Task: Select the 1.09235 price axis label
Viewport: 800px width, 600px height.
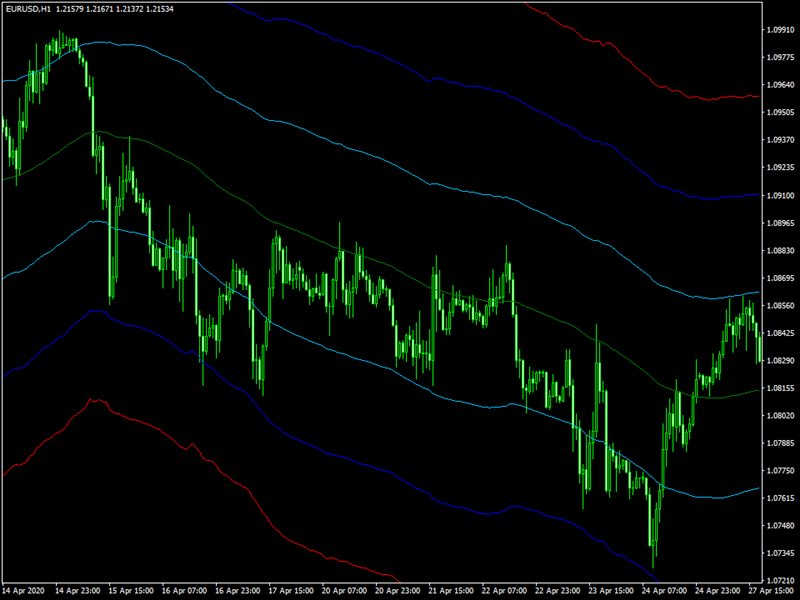Action: 780,167
